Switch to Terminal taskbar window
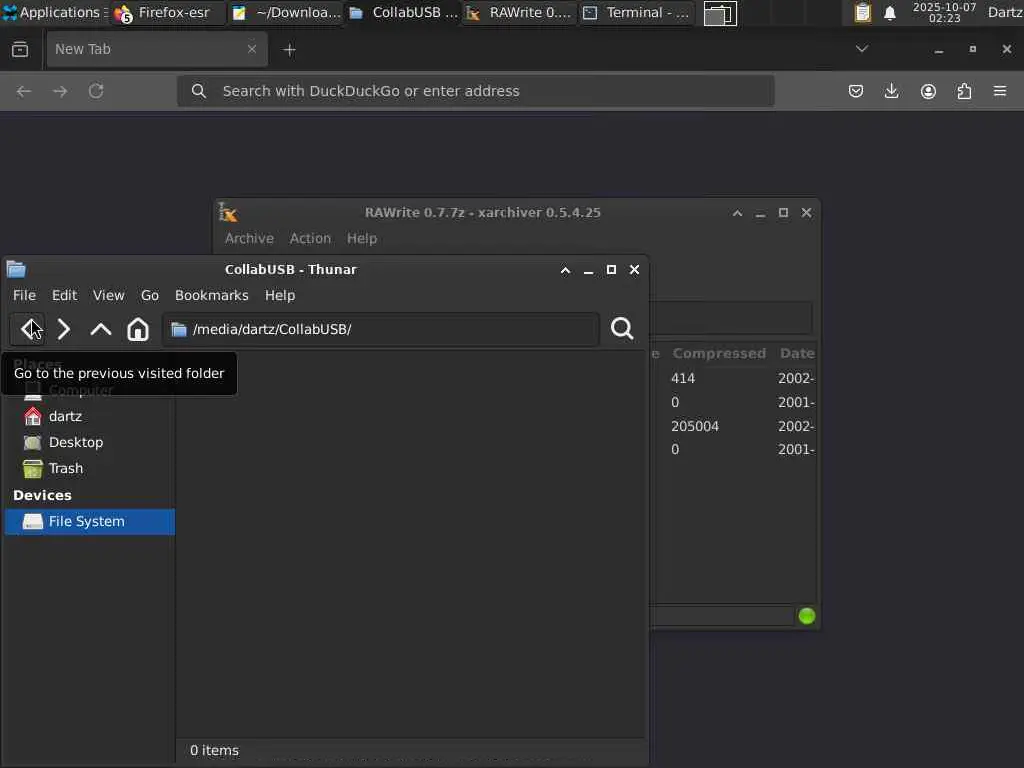Image resolution: width=1024 pixels, height=768 pixels. 637,13
